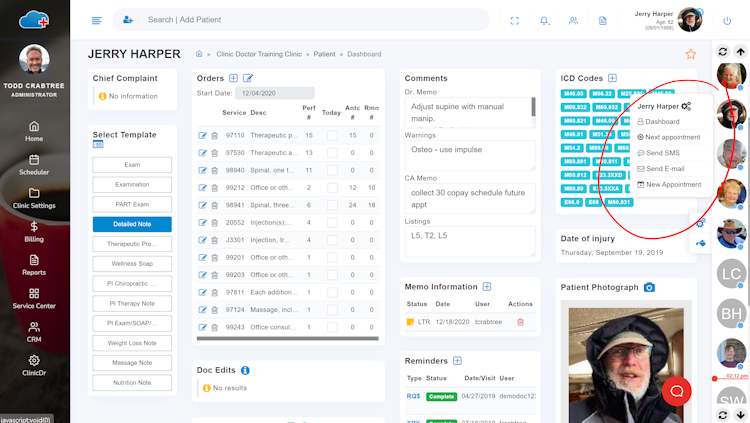Screen dimensions: 750x423
Task: Move patient queue down with arrow
Action: (740, 414)
